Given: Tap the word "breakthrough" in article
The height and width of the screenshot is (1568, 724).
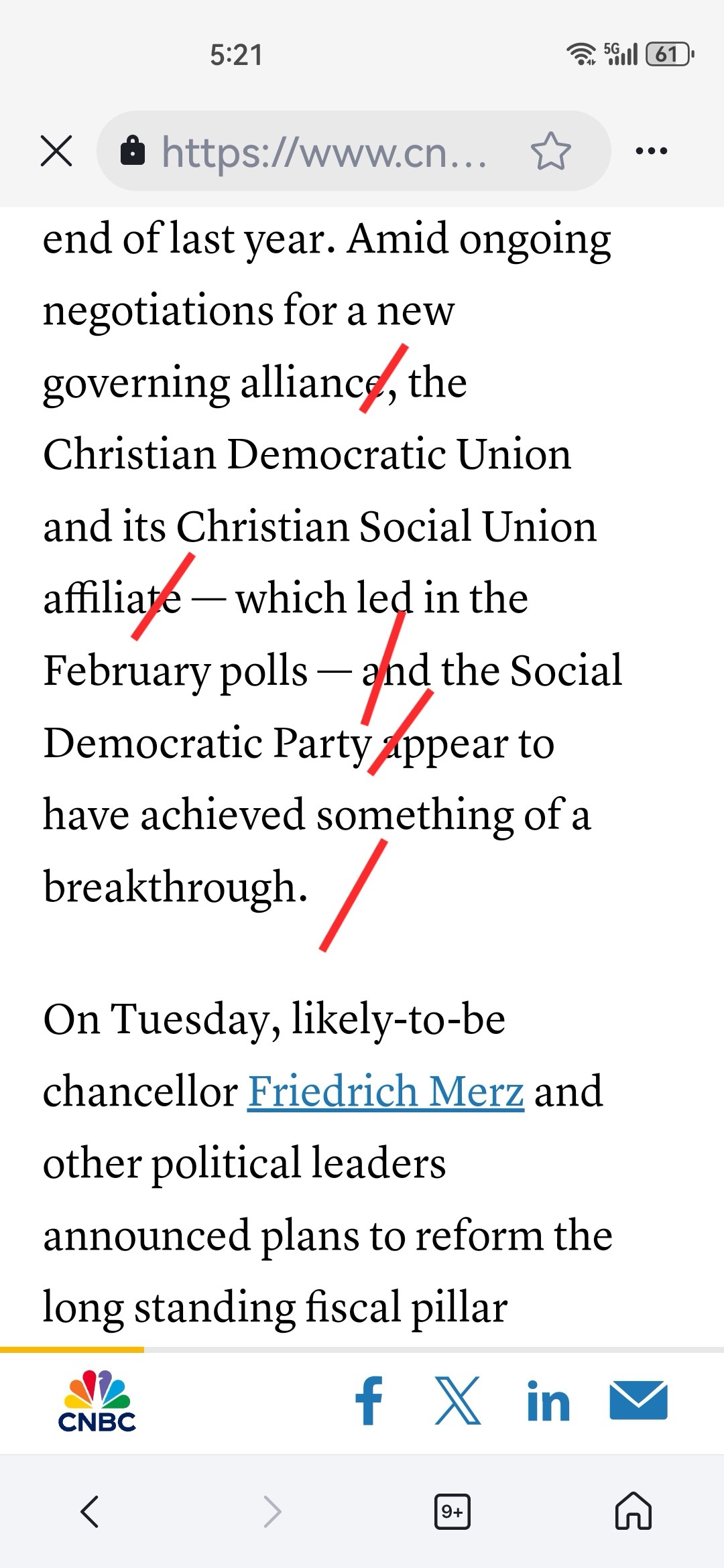Looking at the screenshot, I should (176, 887).
